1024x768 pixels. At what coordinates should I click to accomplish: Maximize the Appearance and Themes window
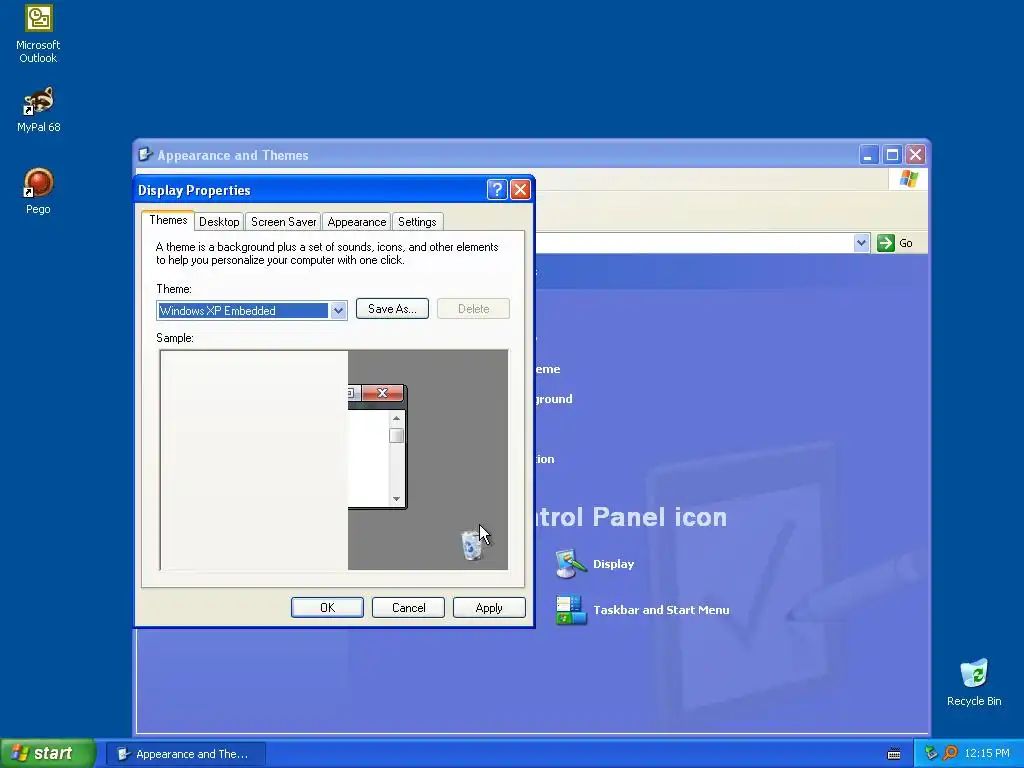(x=892, y=155)
